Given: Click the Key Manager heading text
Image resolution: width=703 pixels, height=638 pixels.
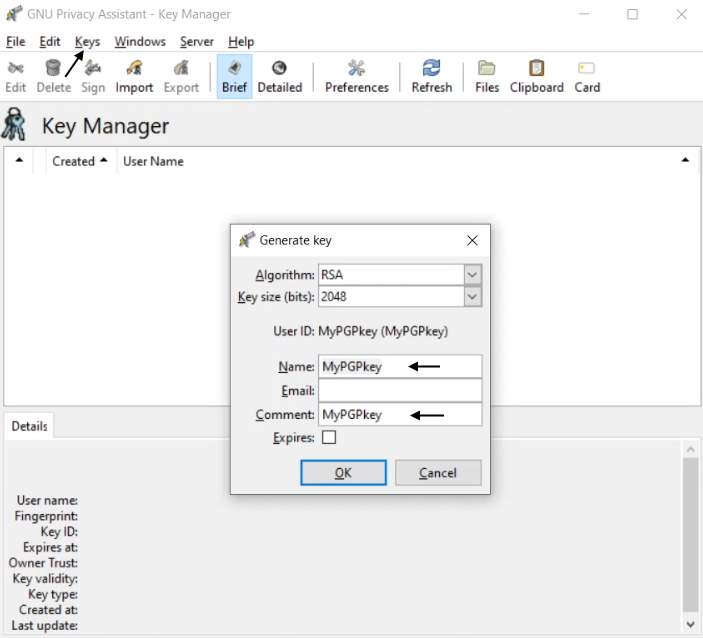Looking at the screenshot, I should tap(105, 126).
